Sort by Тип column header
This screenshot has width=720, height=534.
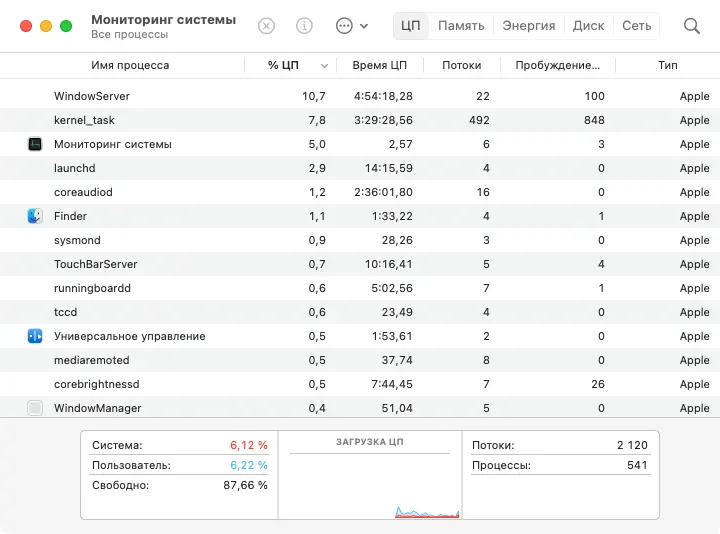pyautogui.click(x=668, y=65)
